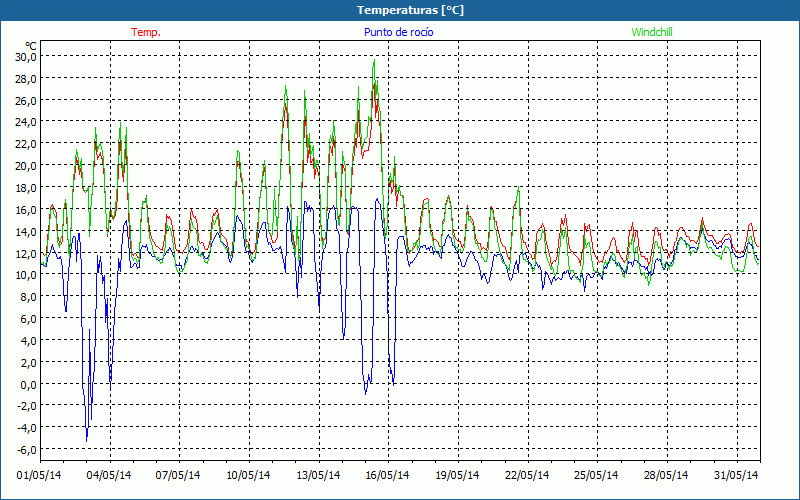Click the 10,0 y-axis value
Image resolution: width=800 pixels, height=500 pixels.
26,275
